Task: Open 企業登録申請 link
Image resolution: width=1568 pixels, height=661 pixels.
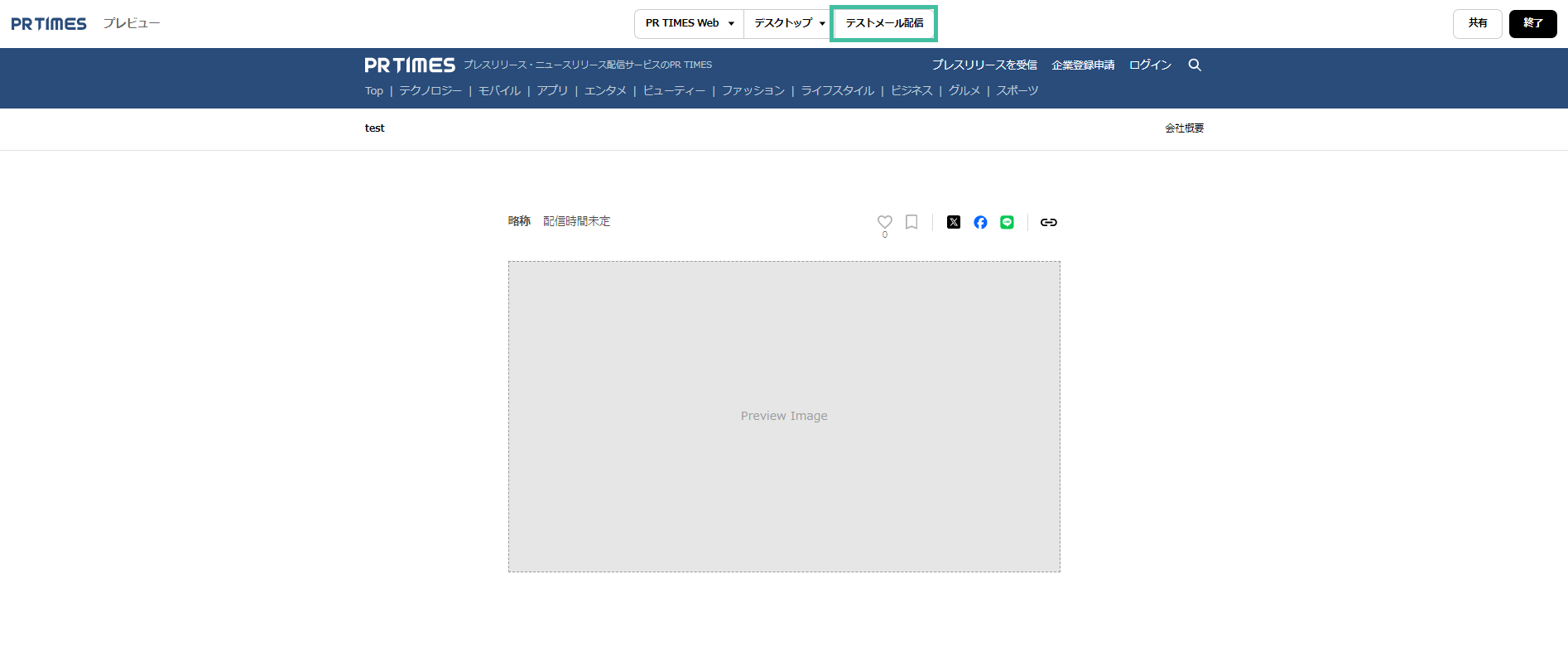Action: [1083, 65]
